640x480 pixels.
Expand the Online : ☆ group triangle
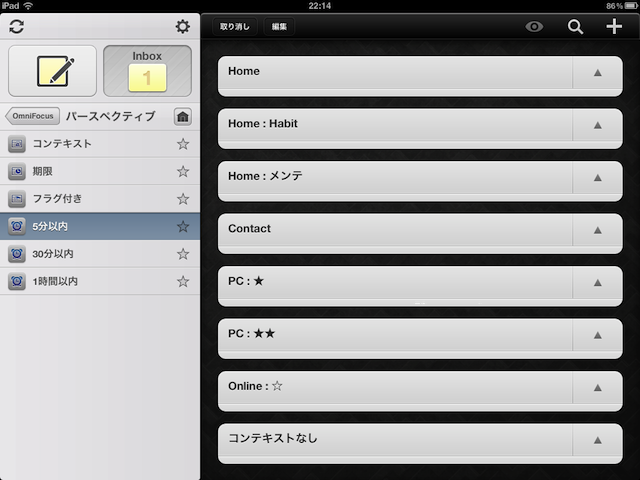(x=598, y=388)
